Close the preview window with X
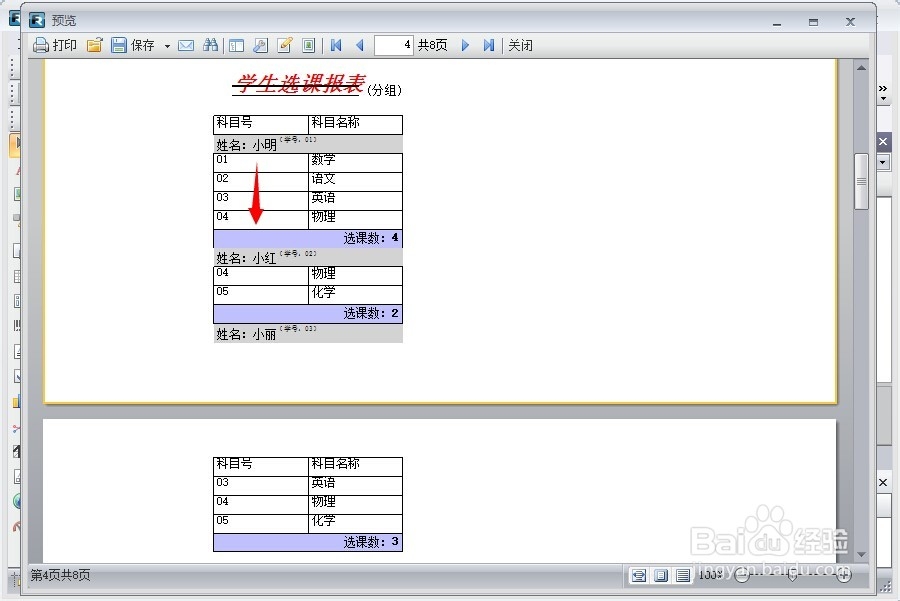The image size is (900, 601). pyautogui.click(x=851, y=22)
